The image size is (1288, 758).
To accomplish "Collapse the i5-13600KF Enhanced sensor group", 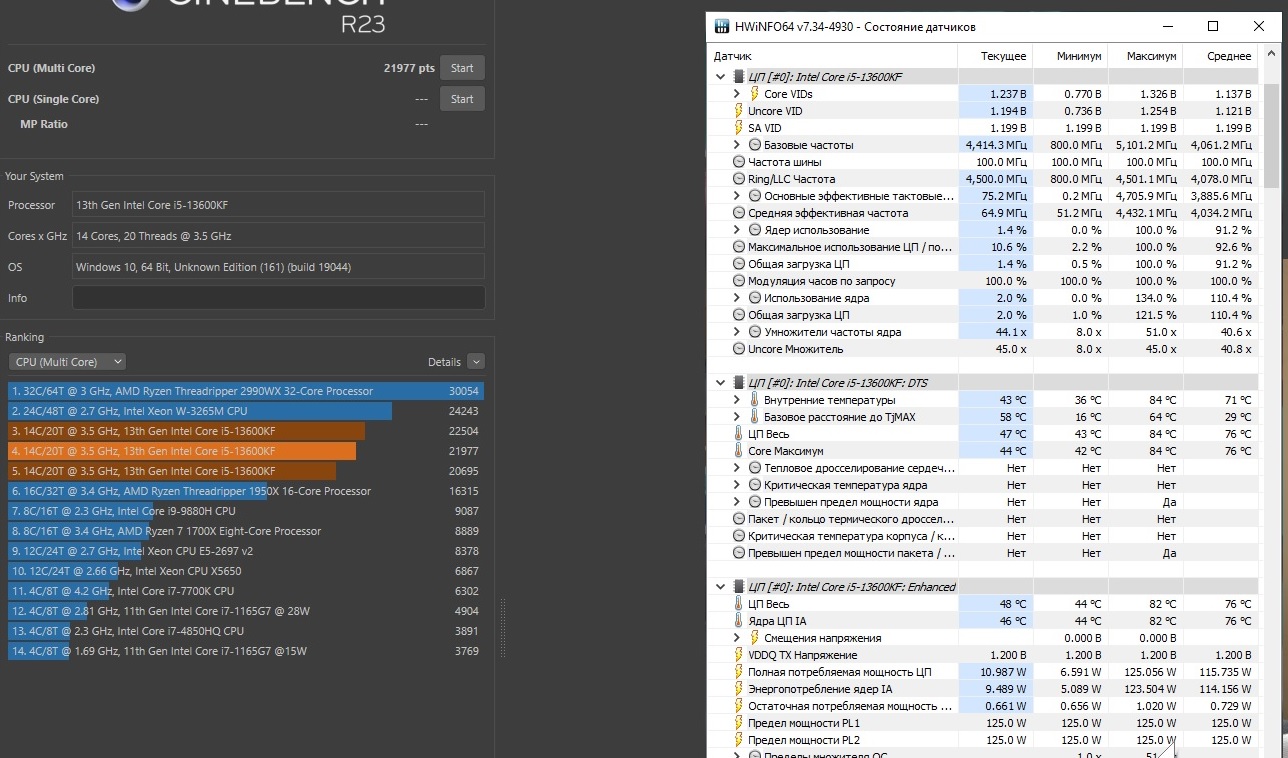I will [721, 587].
